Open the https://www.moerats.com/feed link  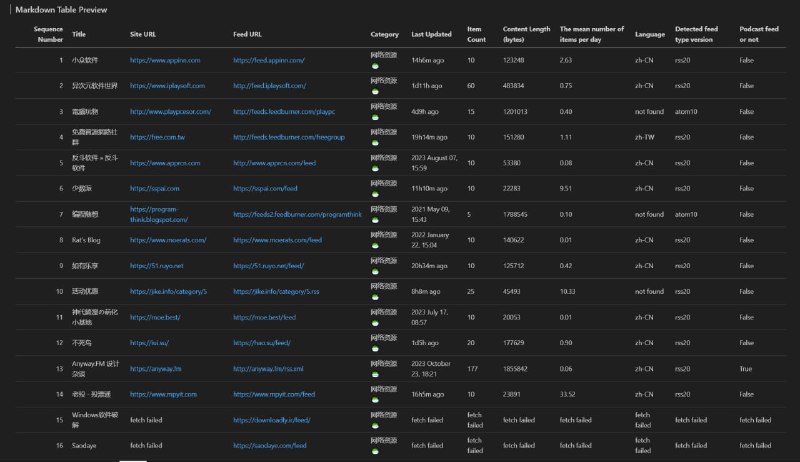(278, 240)
